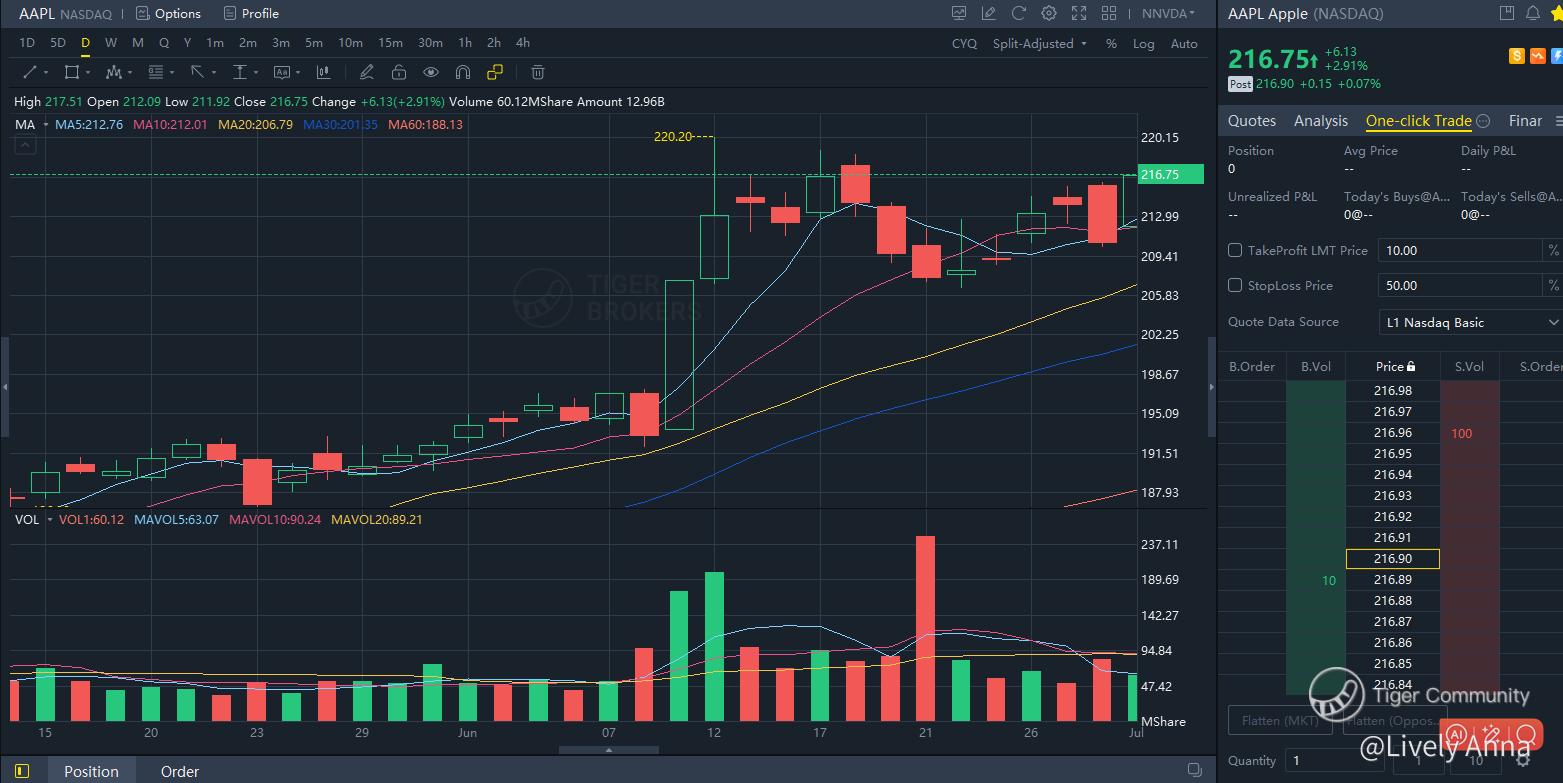Screen dimensions: 1563x783
Task: Select the One-click Trade tab
Action: (x=1419, y=121)
